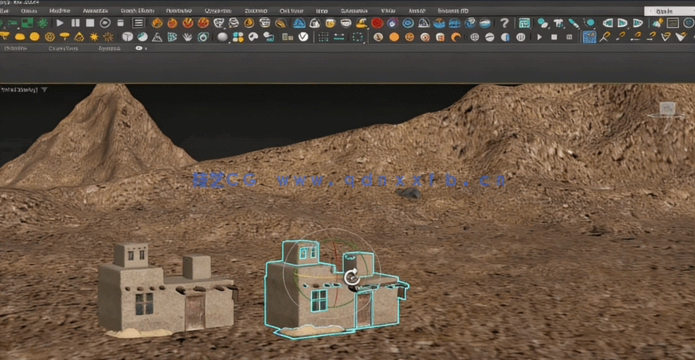Click the yellow mushroom-shaped icon
The height and width of the screenshot is (360, 695).
64,37
